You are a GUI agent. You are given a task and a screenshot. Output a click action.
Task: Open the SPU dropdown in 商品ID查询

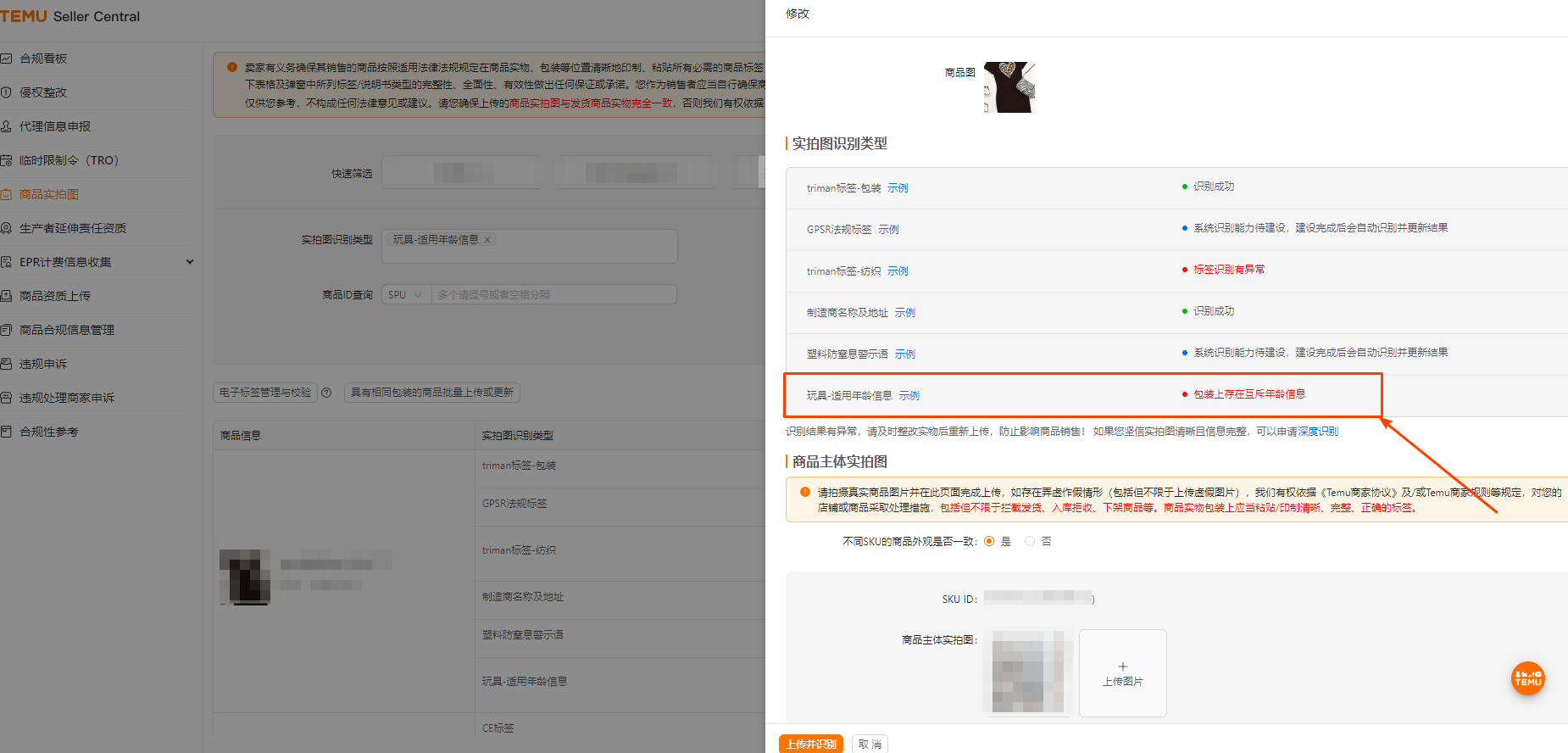406,295
